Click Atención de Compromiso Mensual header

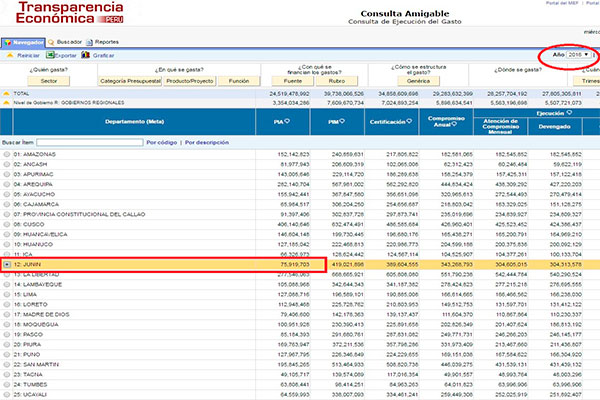(501, 126)
